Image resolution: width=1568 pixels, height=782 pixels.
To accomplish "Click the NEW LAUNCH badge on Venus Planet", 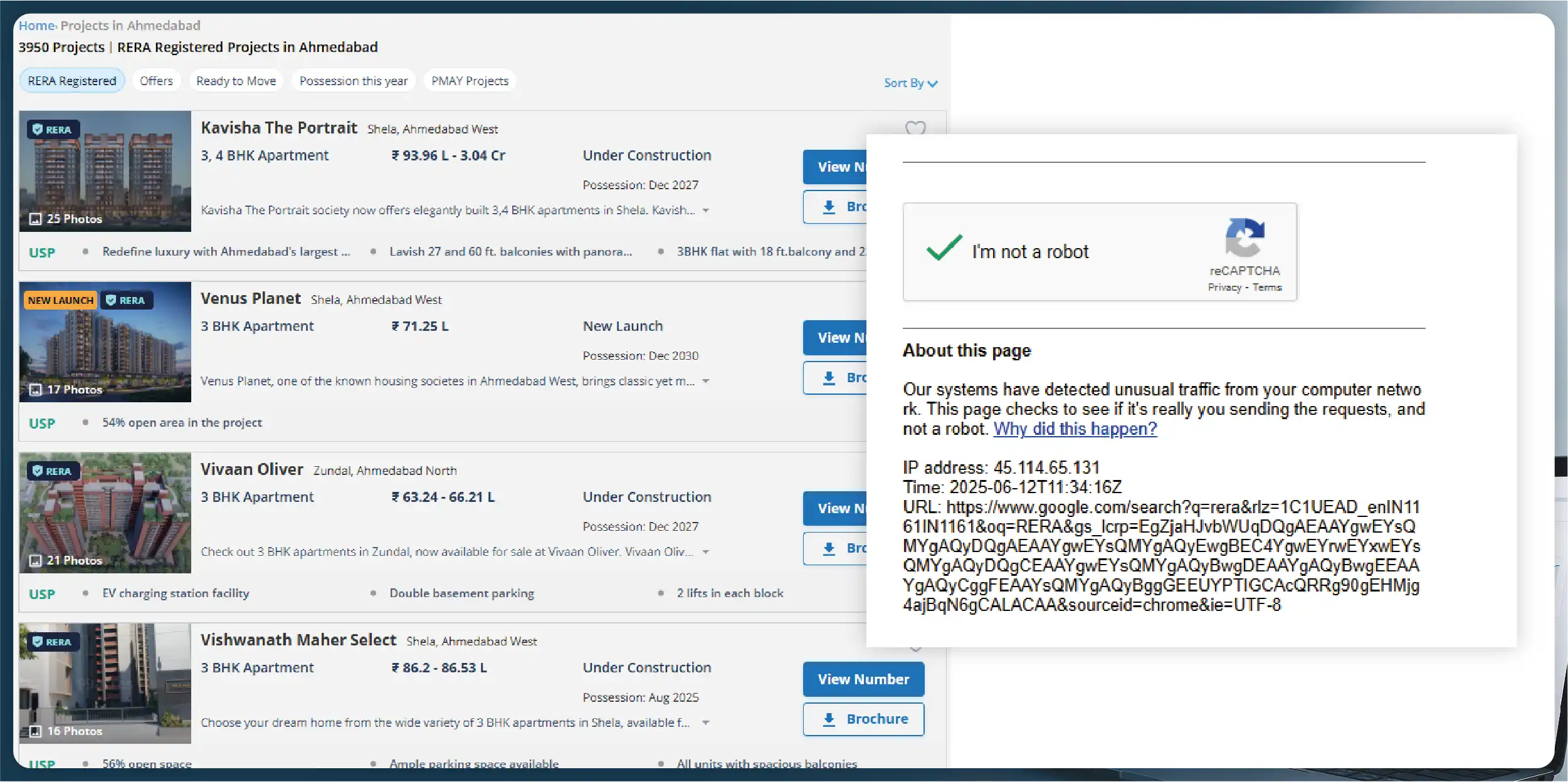I will coord(60,300).
